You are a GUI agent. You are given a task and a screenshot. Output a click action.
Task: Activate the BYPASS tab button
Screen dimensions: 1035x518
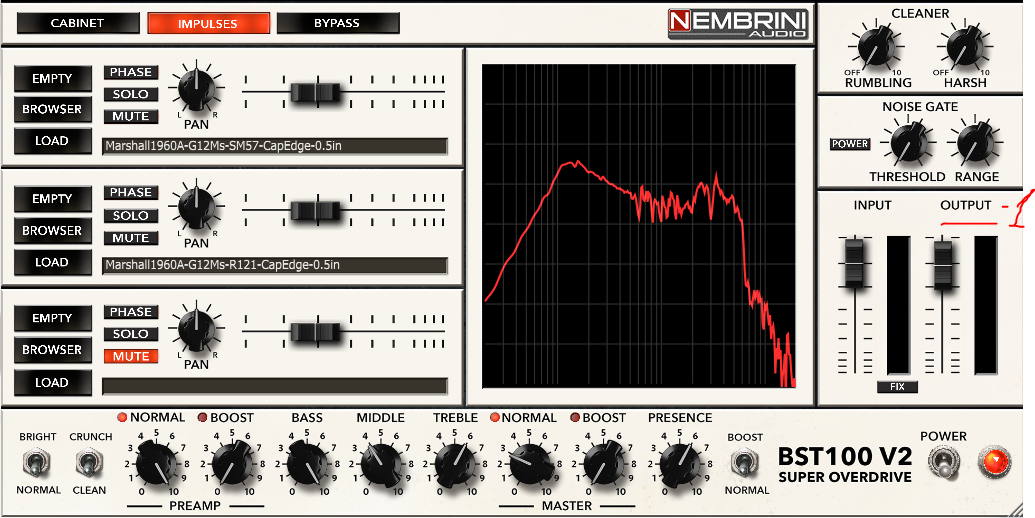pyautogui.click(x=337, y=23)
